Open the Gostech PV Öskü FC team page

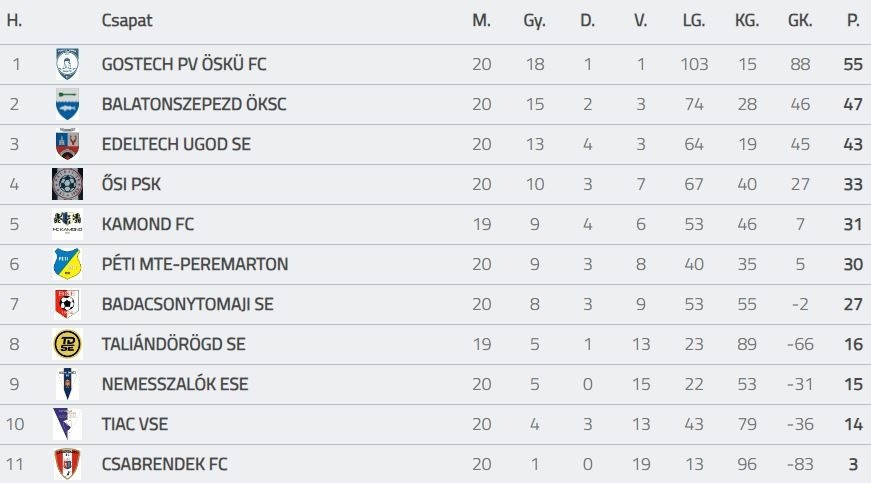click(x=184, y=65)
